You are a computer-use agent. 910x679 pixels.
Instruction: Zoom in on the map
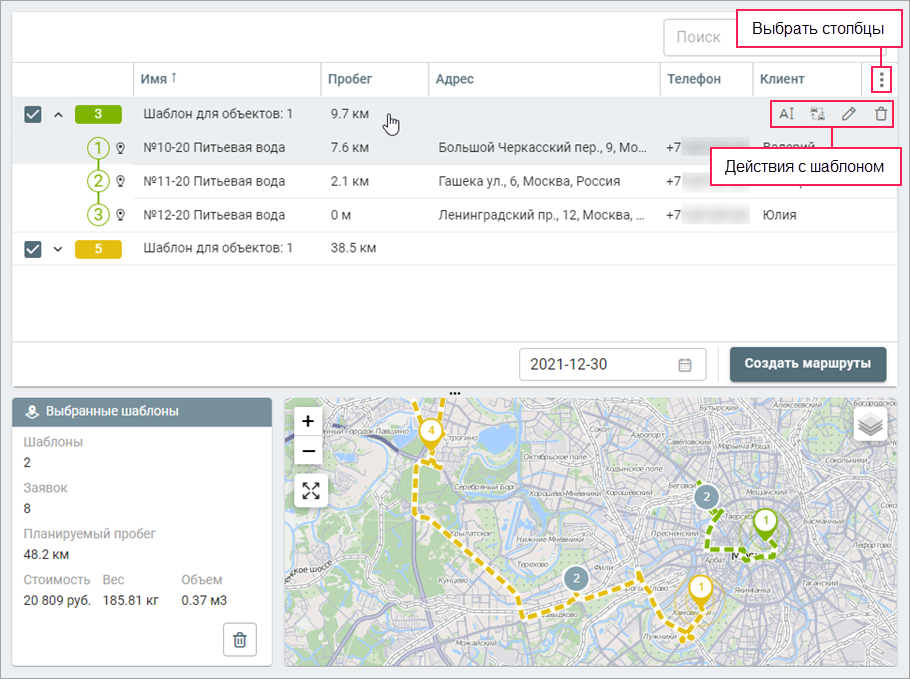click(309, 421)
